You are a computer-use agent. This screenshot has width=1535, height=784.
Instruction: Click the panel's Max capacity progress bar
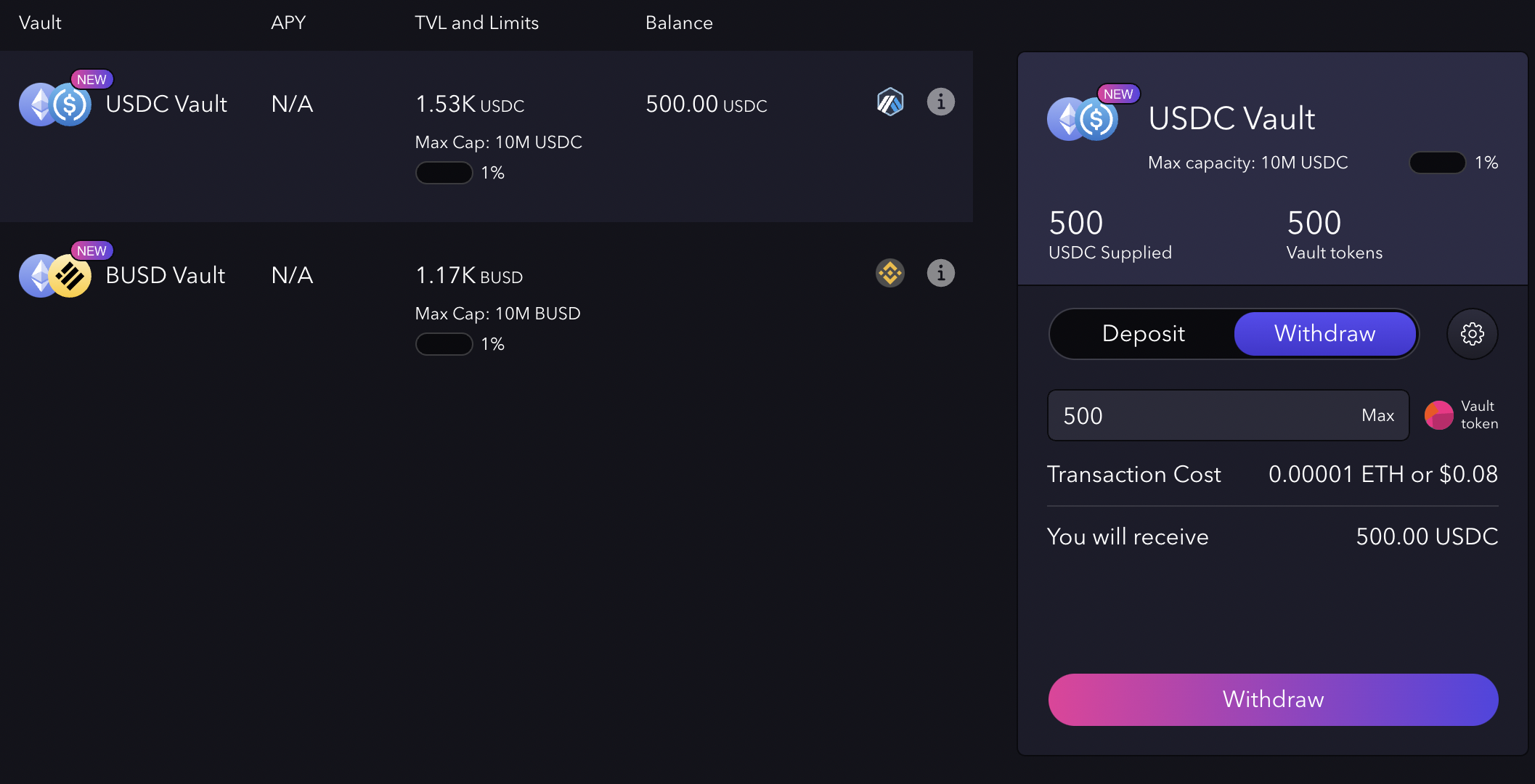[x=1437, y=163]
